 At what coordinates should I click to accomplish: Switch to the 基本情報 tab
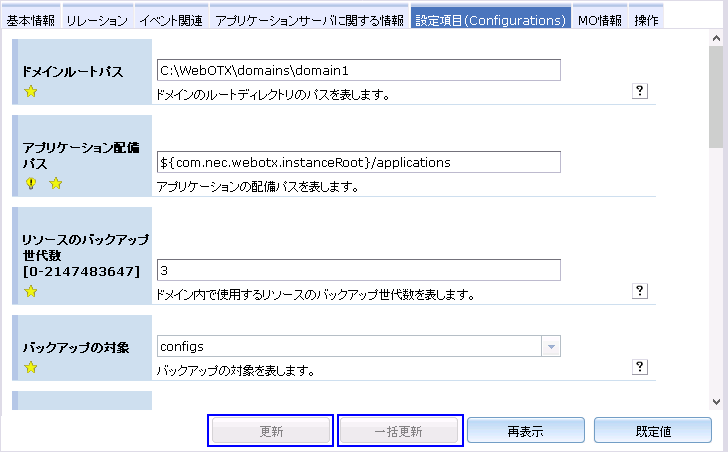tap(31, 20)
